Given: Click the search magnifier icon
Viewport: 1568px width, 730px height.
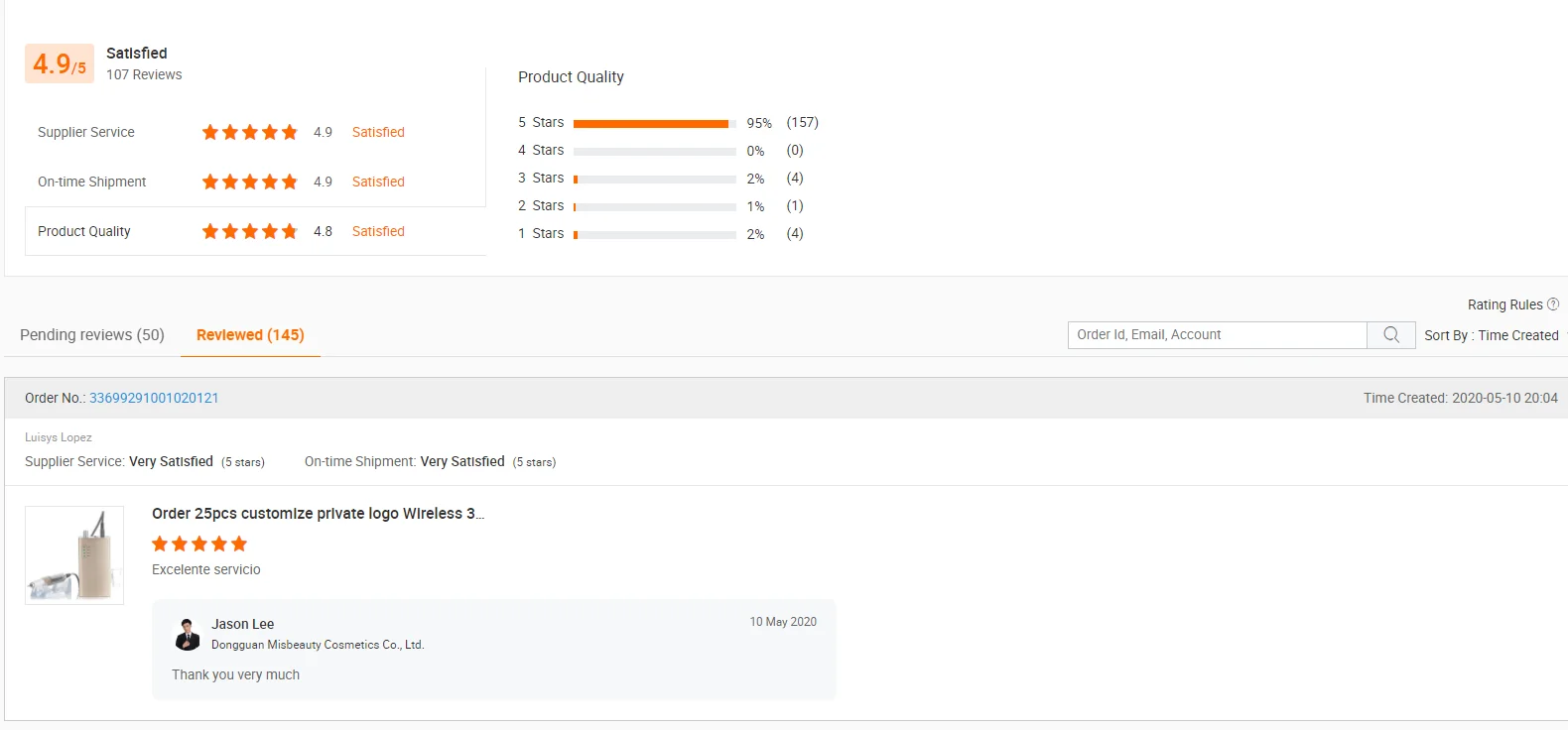Looking at the screenshot, I should click(x=1391, y=335).
